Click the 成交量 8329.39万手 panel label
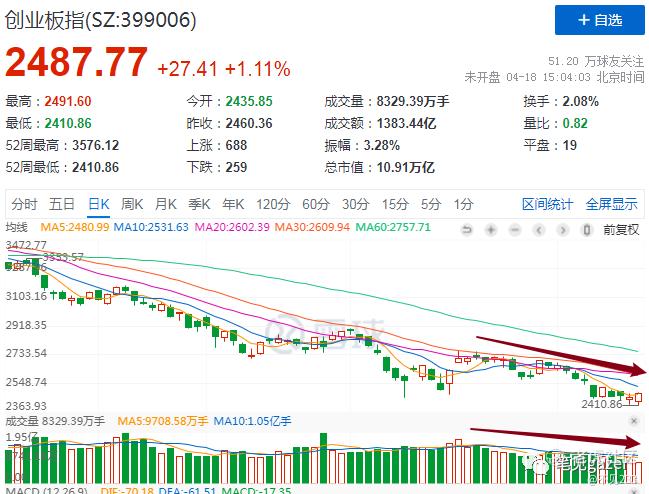The width and height of the screenshot is (649, 494). pos(55,421)
